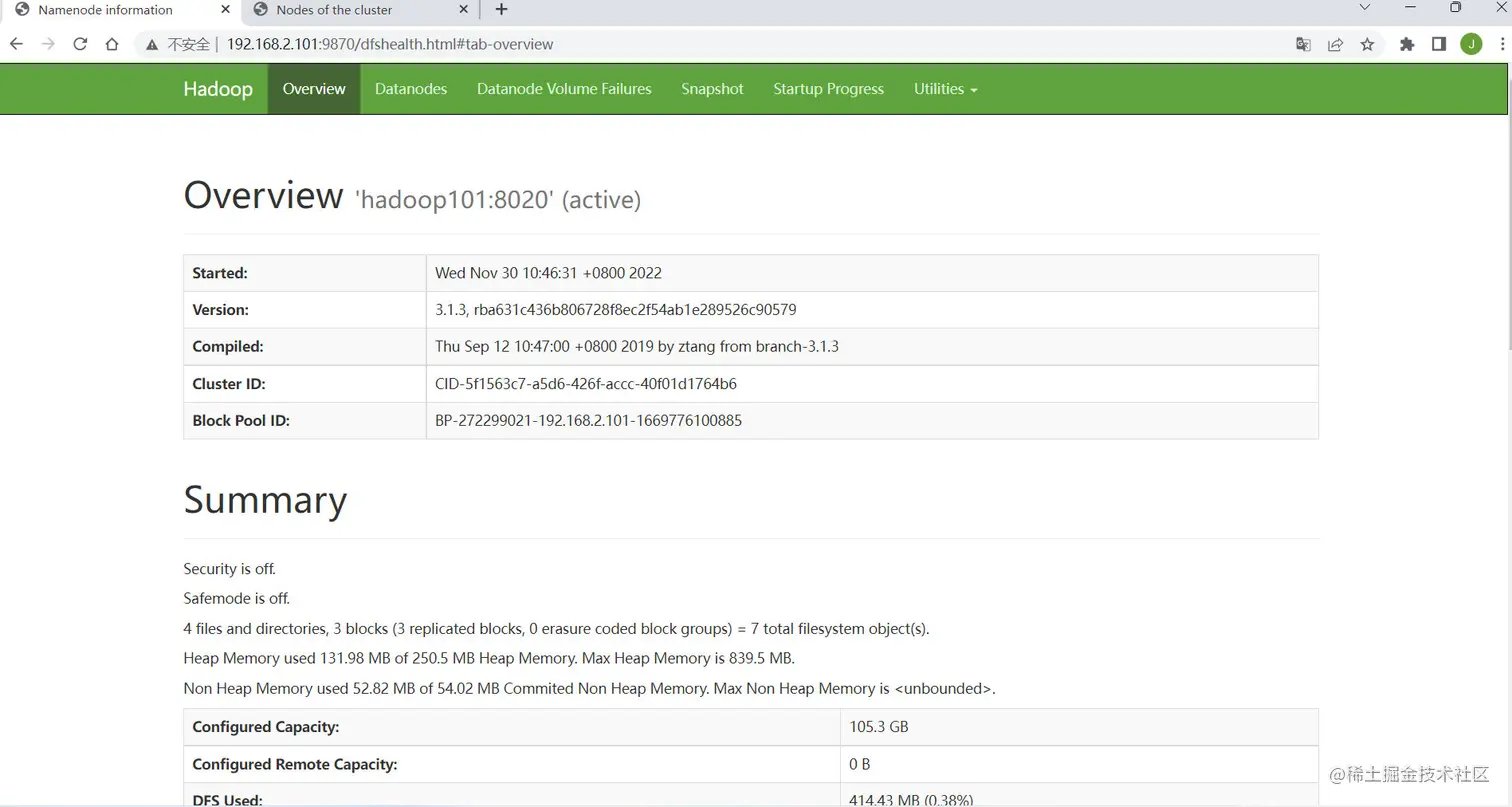Select the Compiled Thu Sep 12 value
Viewport: 1512px width, 807px height.
pyautogui.click(x=637, y=347)
